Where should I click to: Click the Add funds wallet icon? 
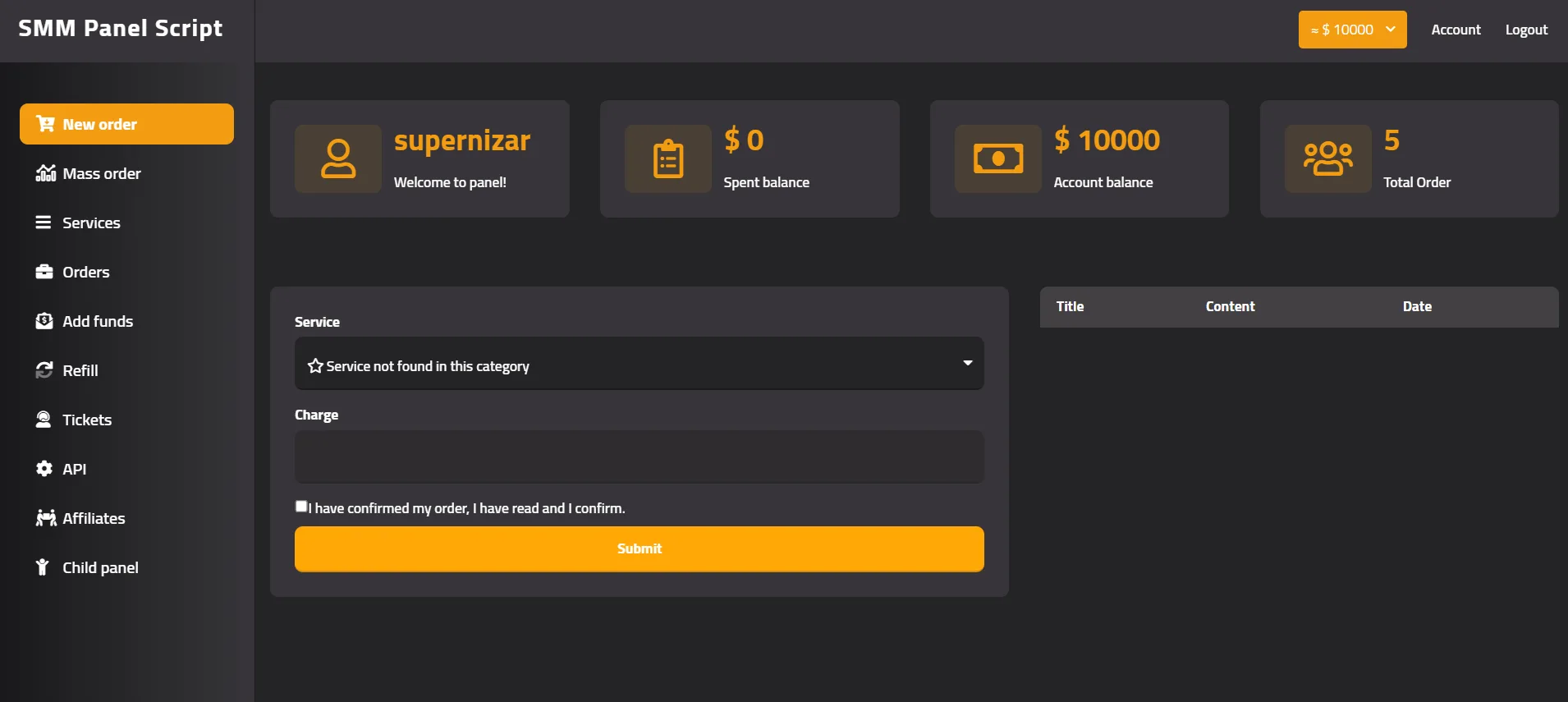click(44, 321)
